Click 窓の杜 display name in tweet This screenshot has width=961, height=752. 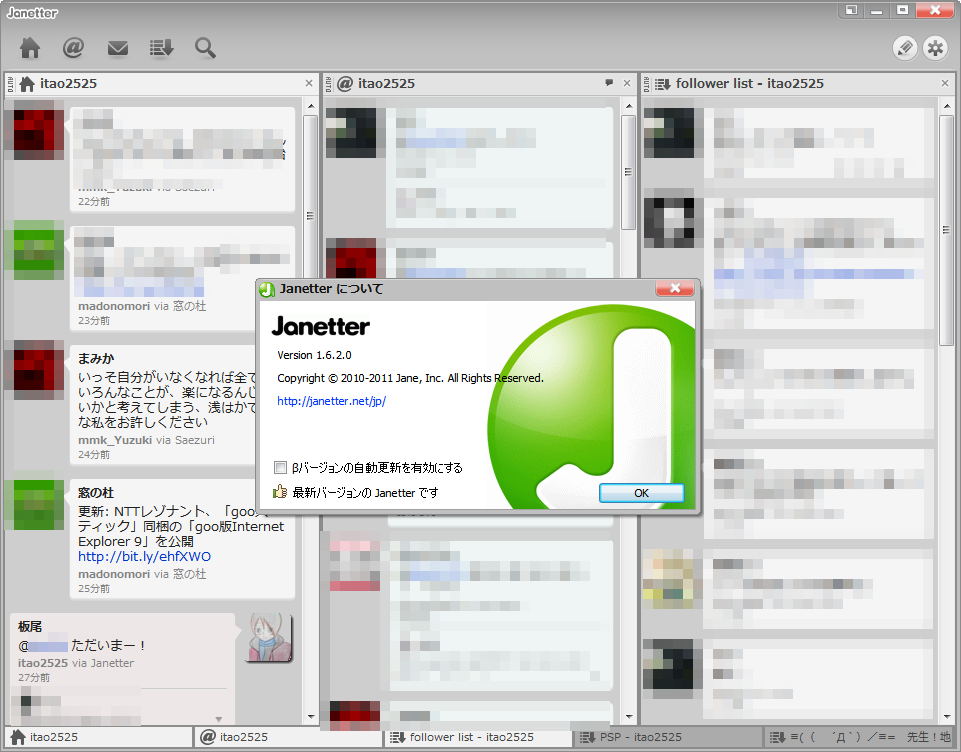pos(96,493)
